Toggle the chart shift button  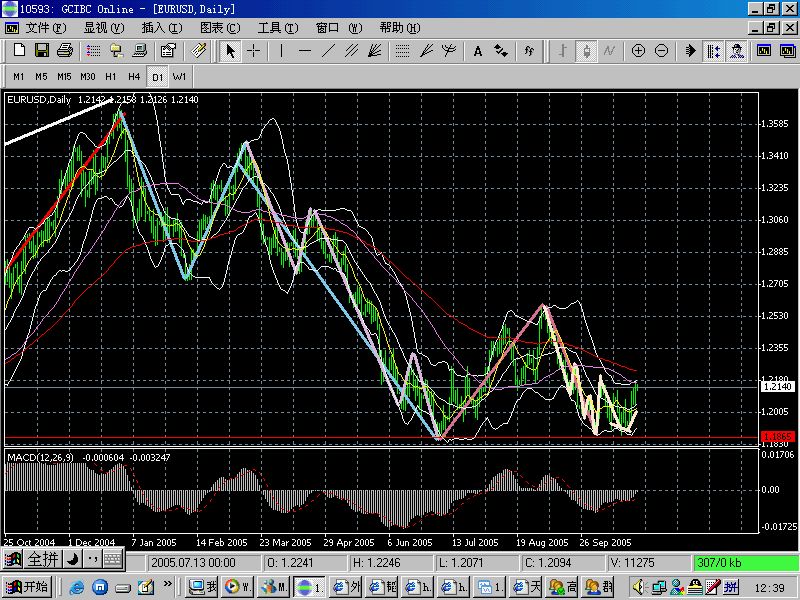coord(713,51)
